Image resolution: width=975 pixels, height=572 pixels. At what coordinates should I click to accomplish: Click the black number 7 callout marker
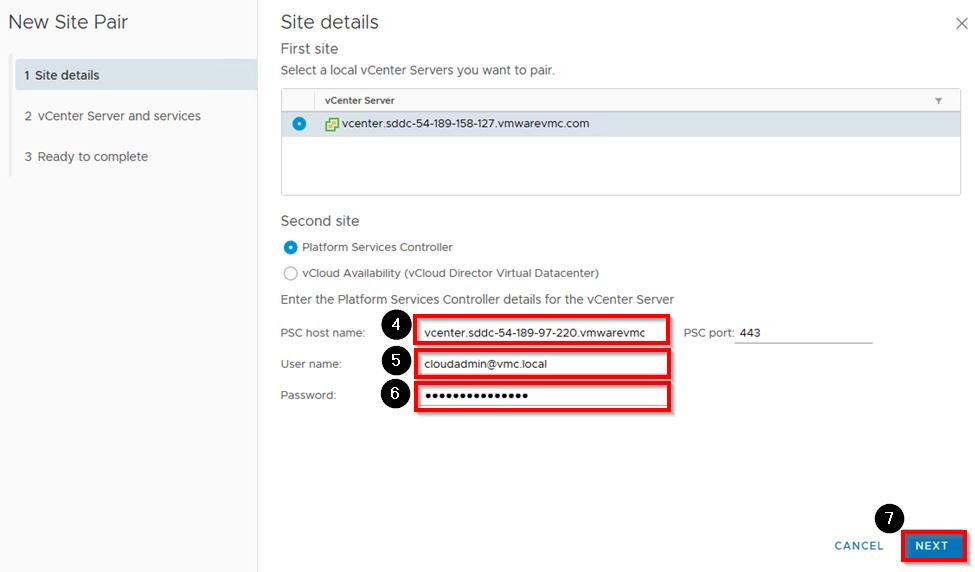(x=889, y=519)
